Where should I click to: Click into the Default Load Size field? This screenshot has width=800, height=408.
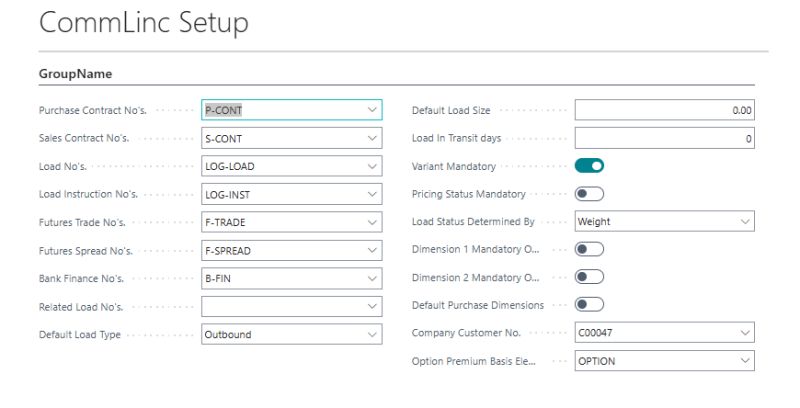click(664, 110)
